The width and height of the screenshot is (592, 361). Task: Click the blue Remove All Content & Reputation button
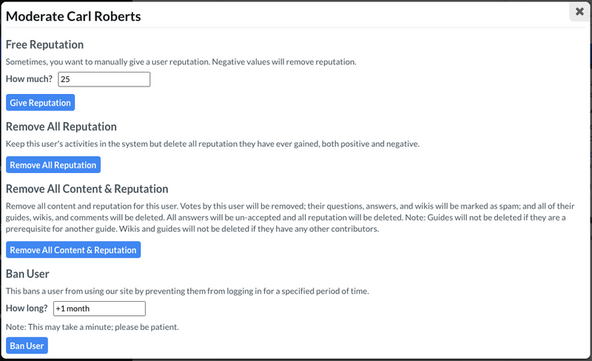click(73, 250)
